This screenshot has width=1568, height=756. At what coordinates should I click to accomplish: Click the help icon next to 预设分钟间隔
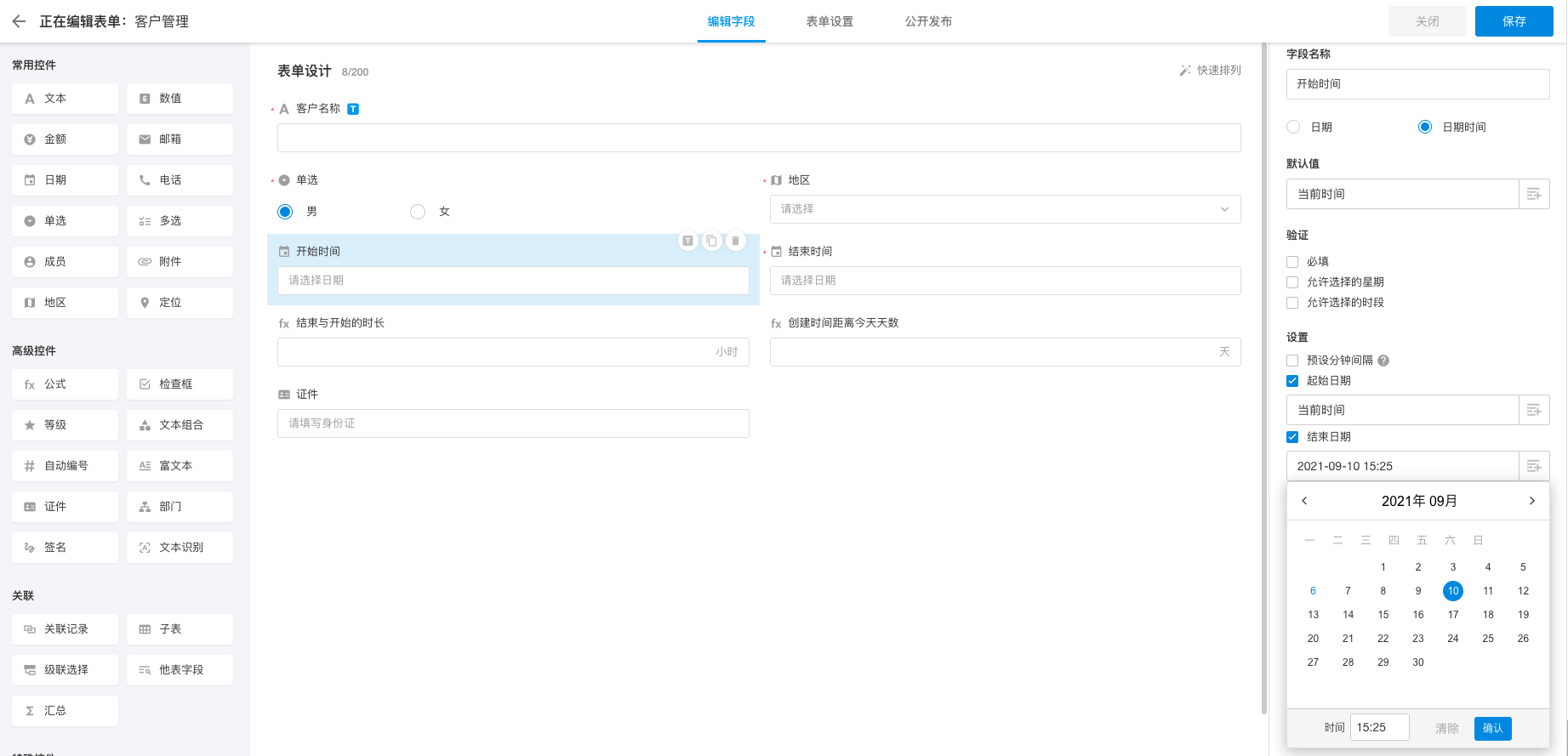1383,361
